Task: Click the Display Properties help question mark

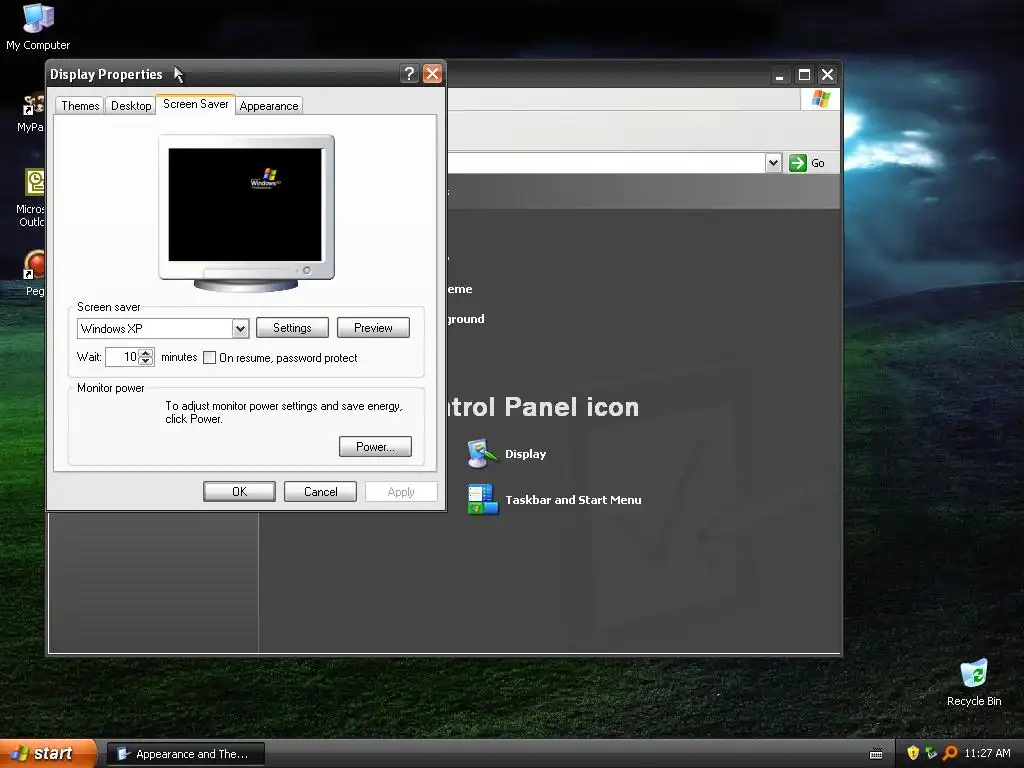Action: [409, 74]
